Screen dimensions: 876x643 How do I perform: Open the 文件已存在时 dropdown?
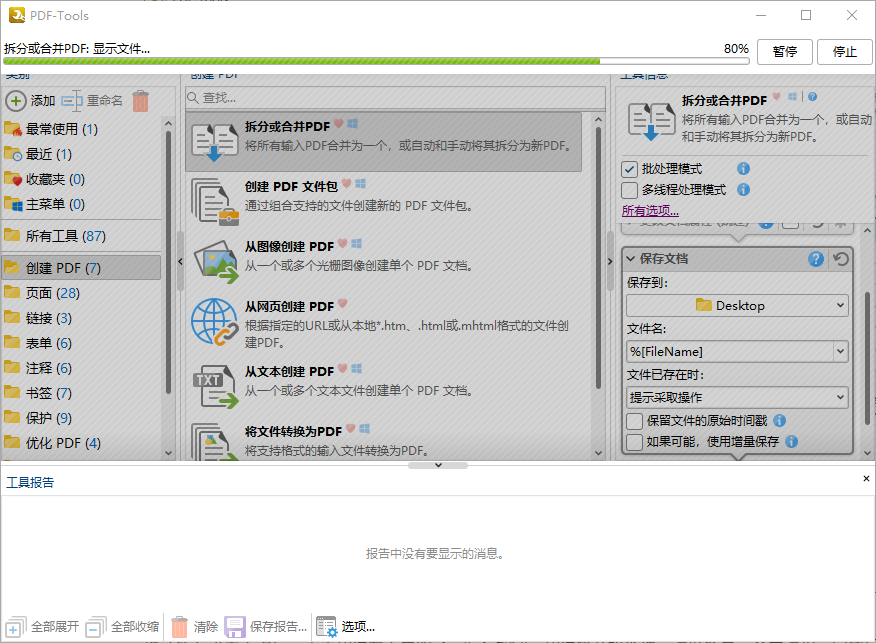pos(737,397)
